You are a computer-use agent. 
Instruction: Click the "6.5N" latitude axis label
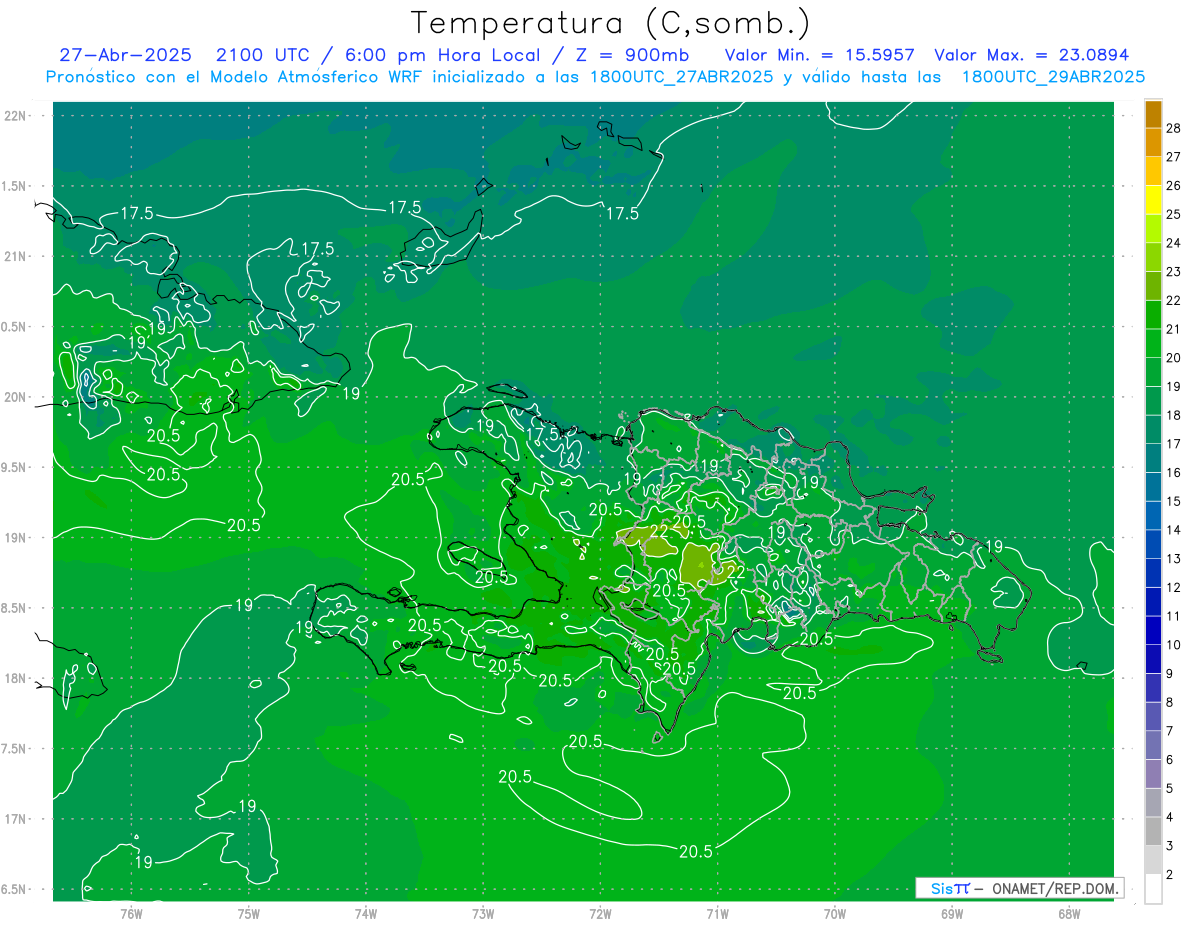click(15, 890)
